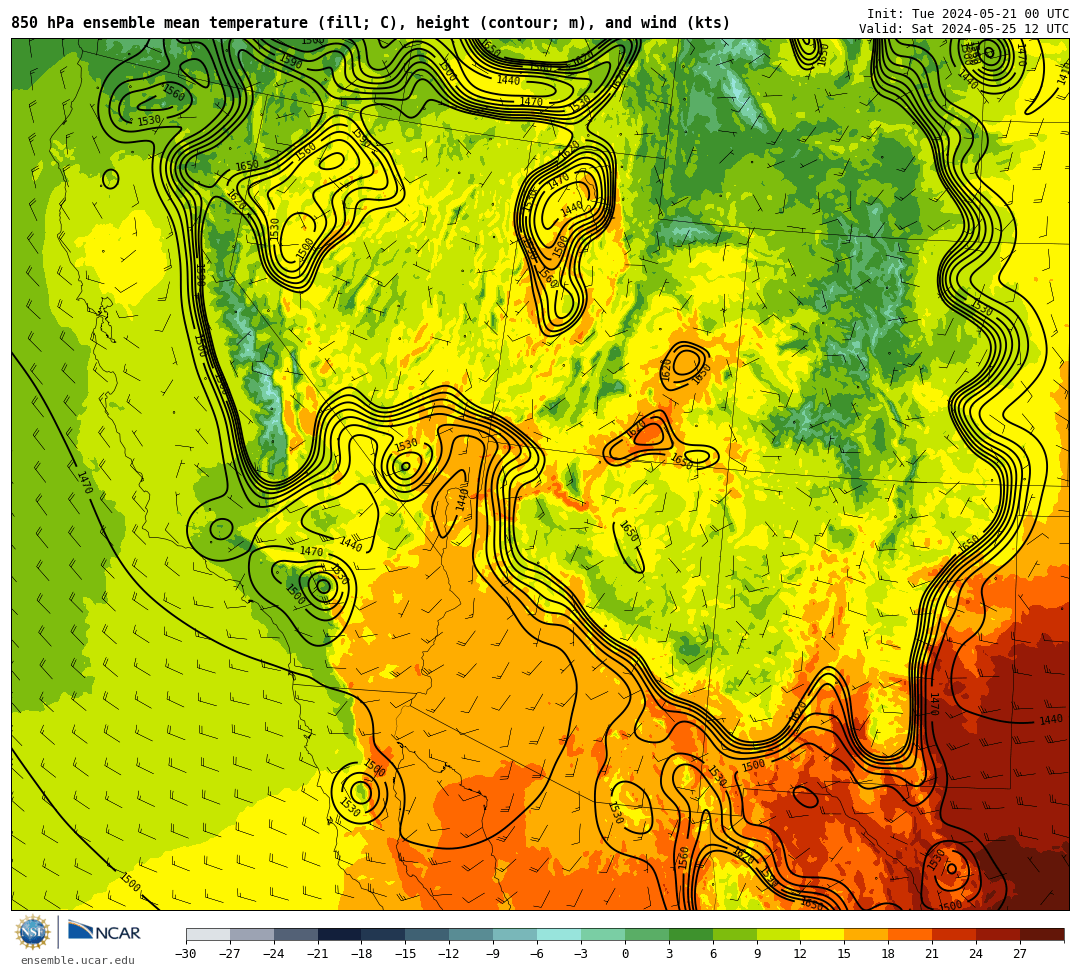Viewport: 1080px width, 973px height.
Task: Click the −9 colorbar tick label
Action: pos(493,954)
